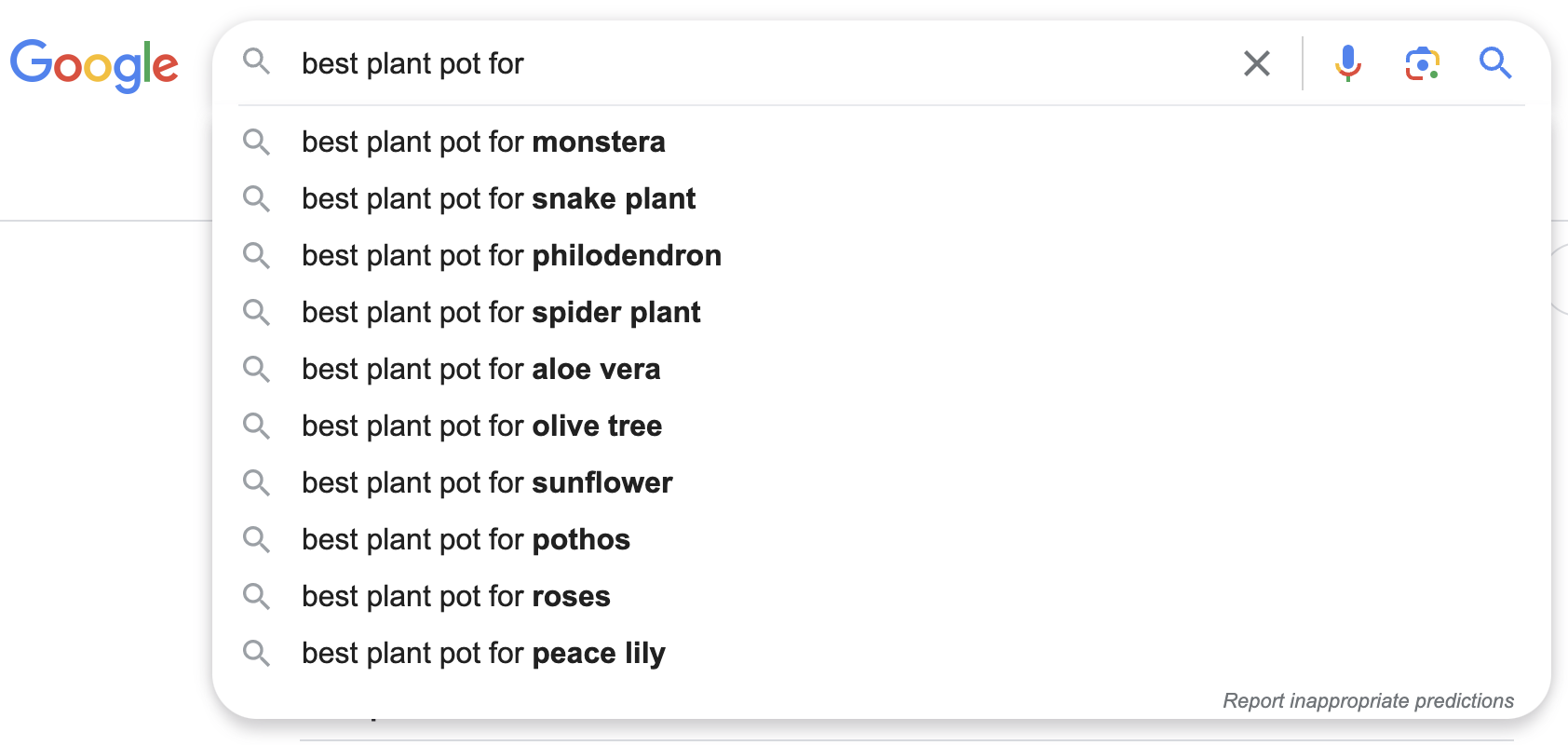1568x745 pixels.
Task: Click into the search text field
Action: click(x=745, y=63)
